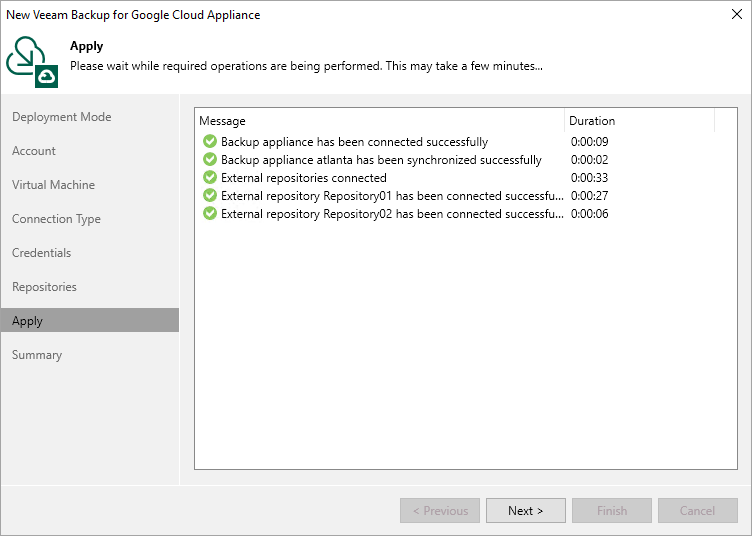752x536 pixels.
Task: Sort by the Message column header
Action: coord(380,121)
